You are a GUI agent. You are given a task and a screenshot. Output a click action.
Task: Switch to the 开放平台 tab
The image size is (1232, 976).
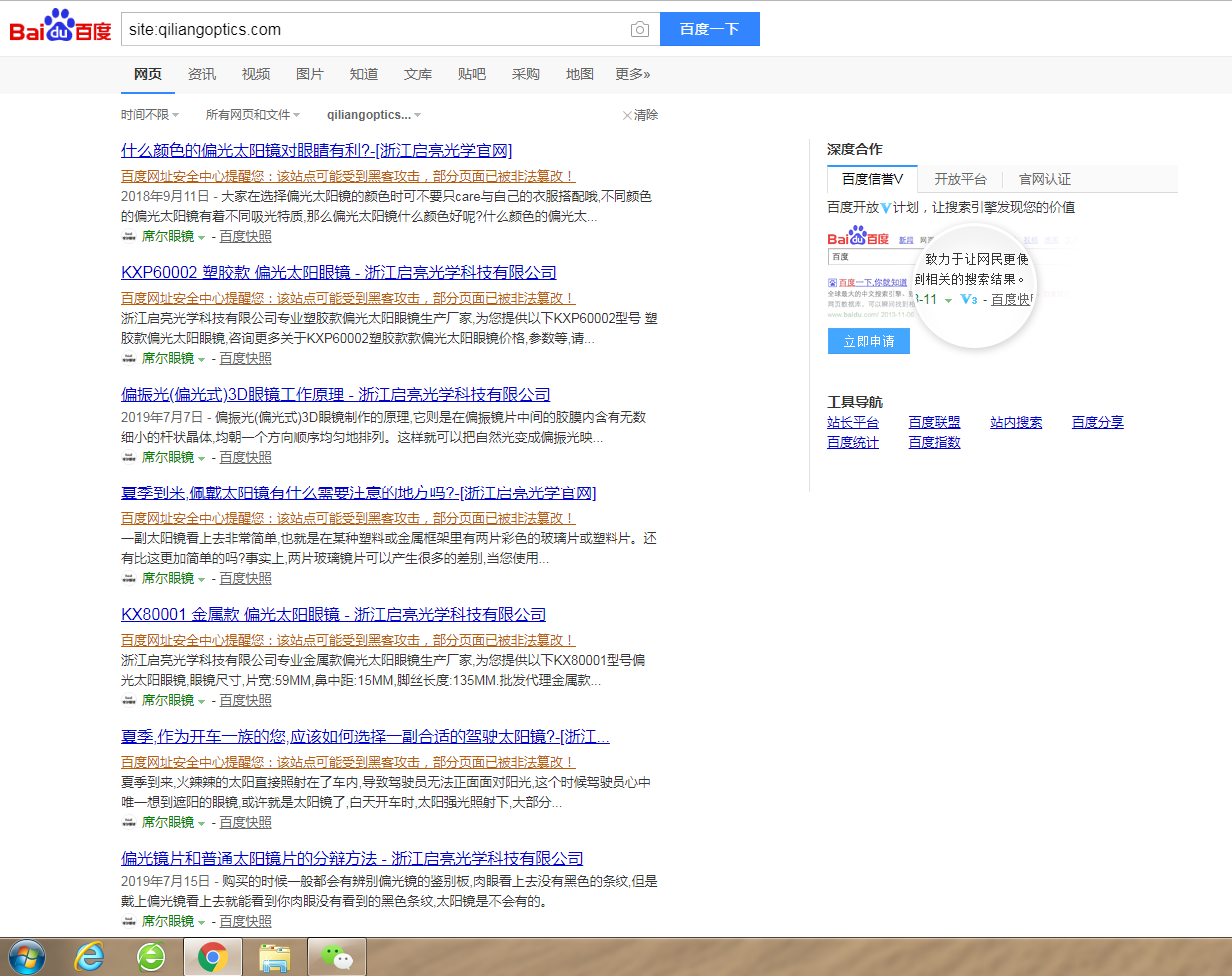pyautogui.click(x=960, y=179)
